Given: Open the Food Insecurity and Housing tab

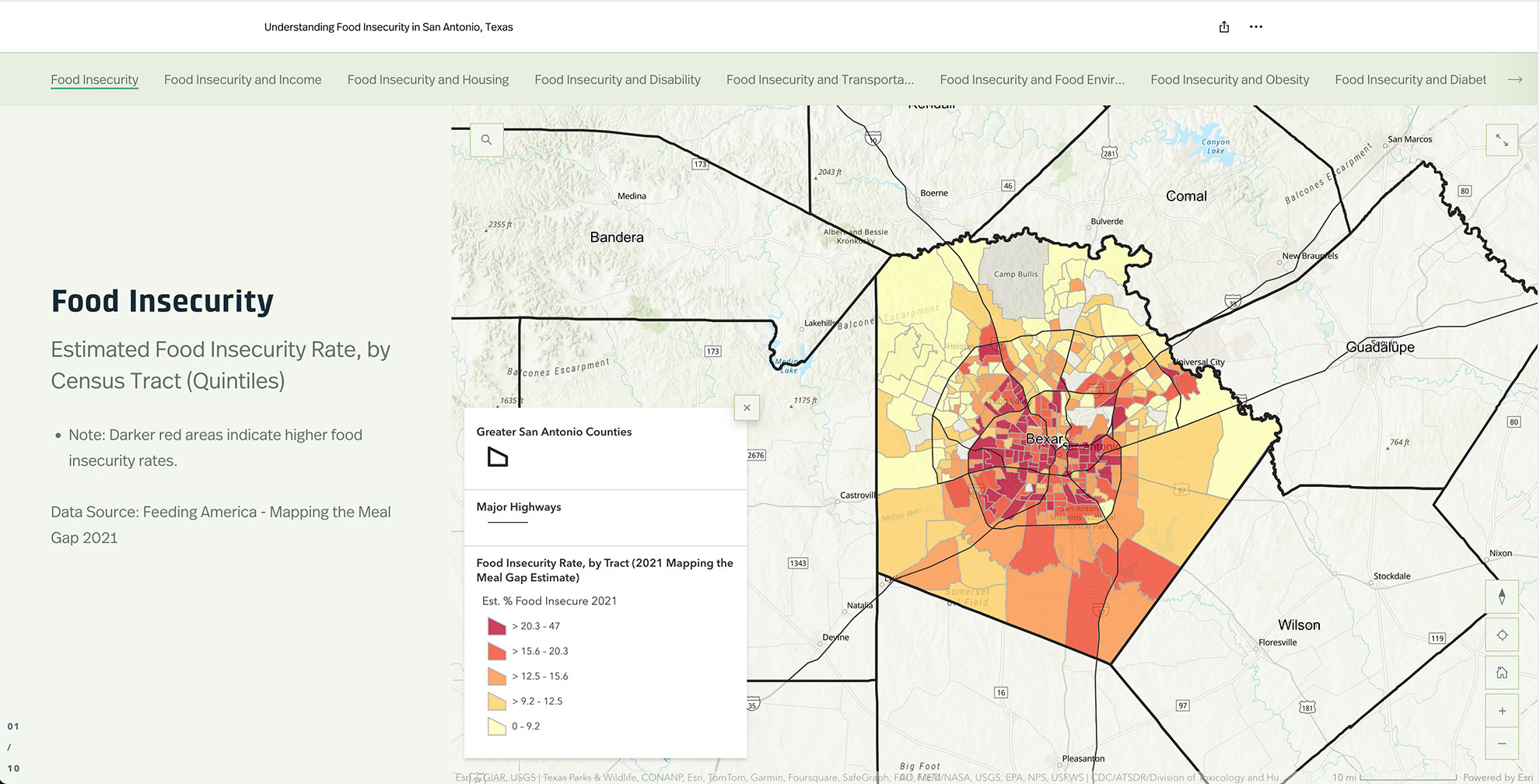Looking at the screenshot, I should (428, 79).
